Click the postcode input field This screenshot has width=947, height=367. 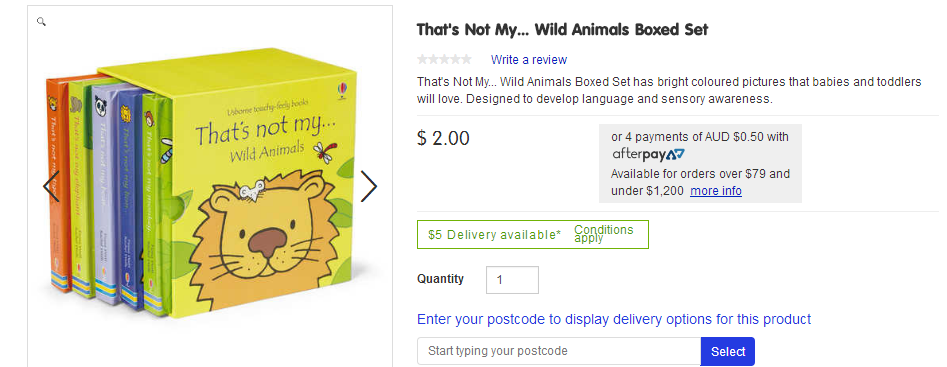pos(559,351)
